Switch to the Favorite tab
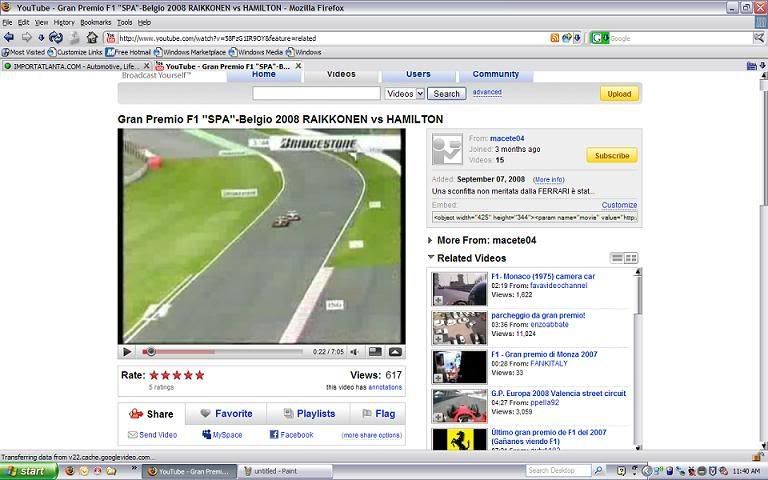Screen dimensions: 768x480 pos(226,413)
